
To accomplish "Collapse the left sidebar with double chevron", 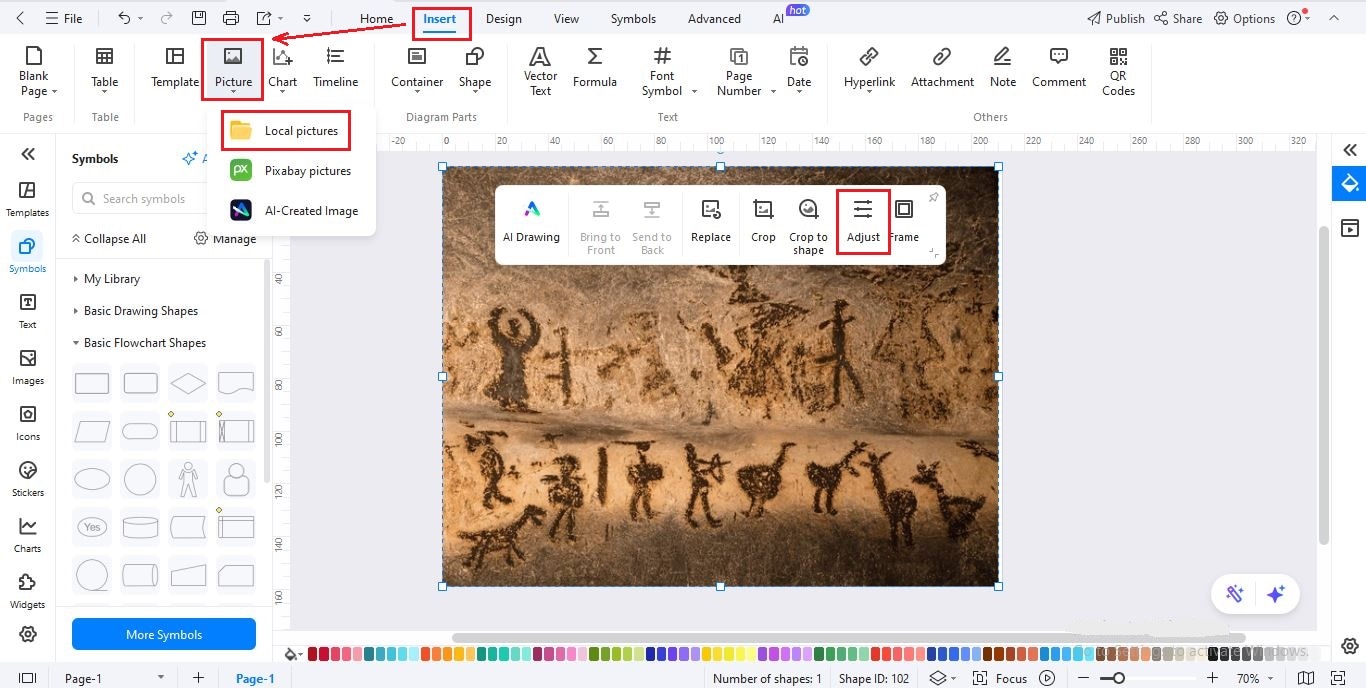I will (28, 153).
